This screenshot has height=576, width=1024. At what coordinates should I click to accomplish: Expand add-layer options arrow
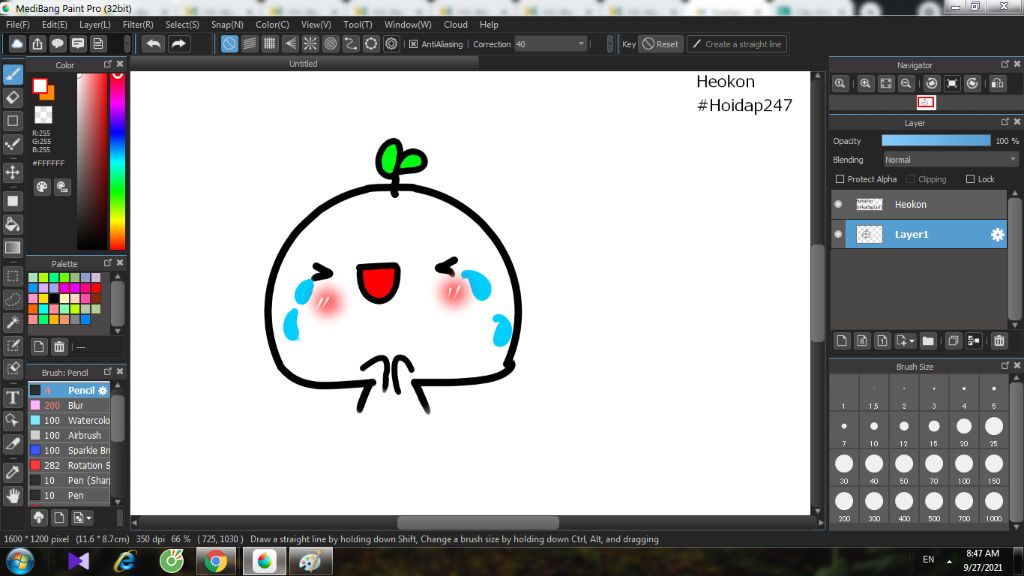point(912,341)
